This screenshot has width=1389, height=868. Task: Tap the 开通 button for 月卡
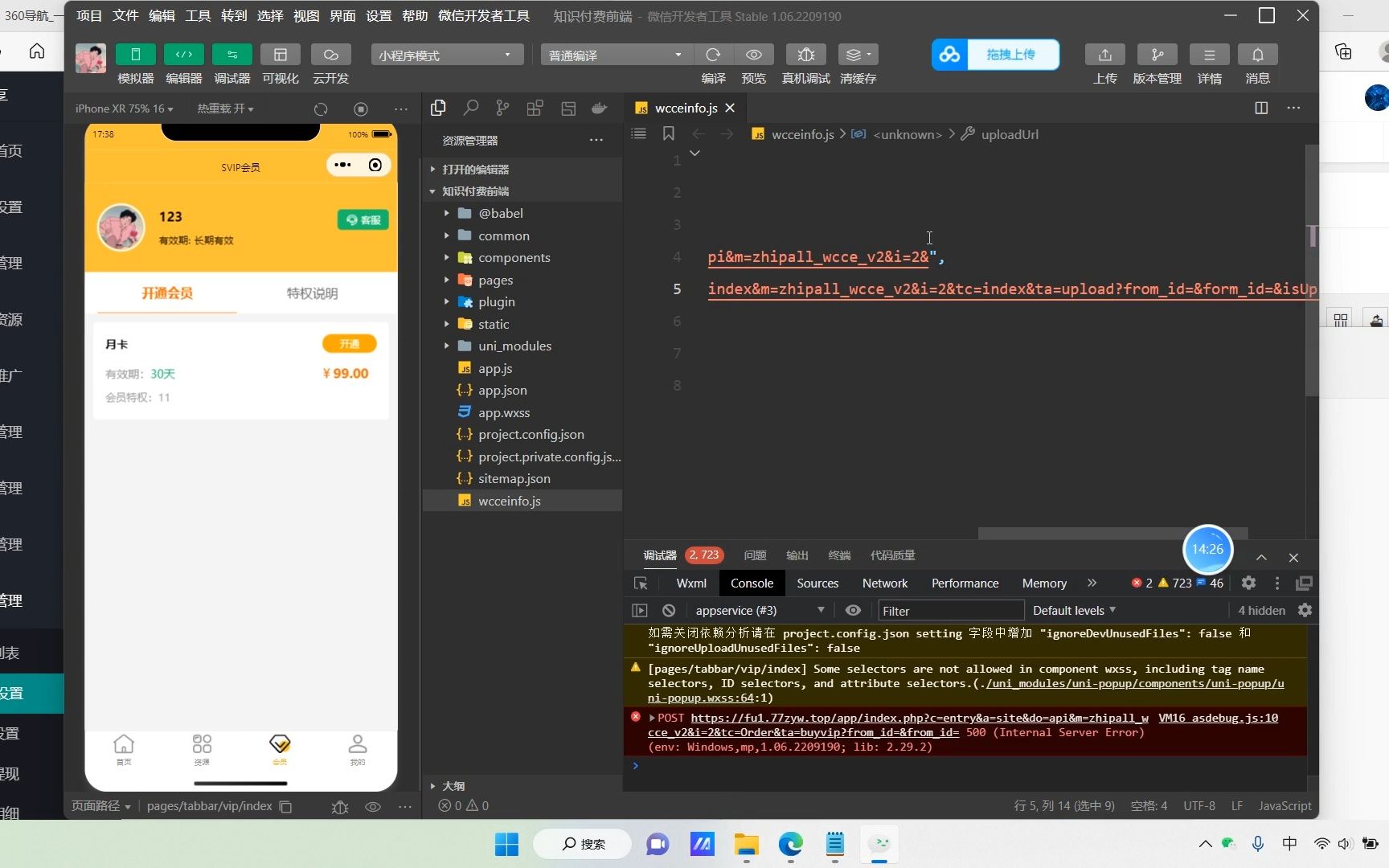[349, 344]
